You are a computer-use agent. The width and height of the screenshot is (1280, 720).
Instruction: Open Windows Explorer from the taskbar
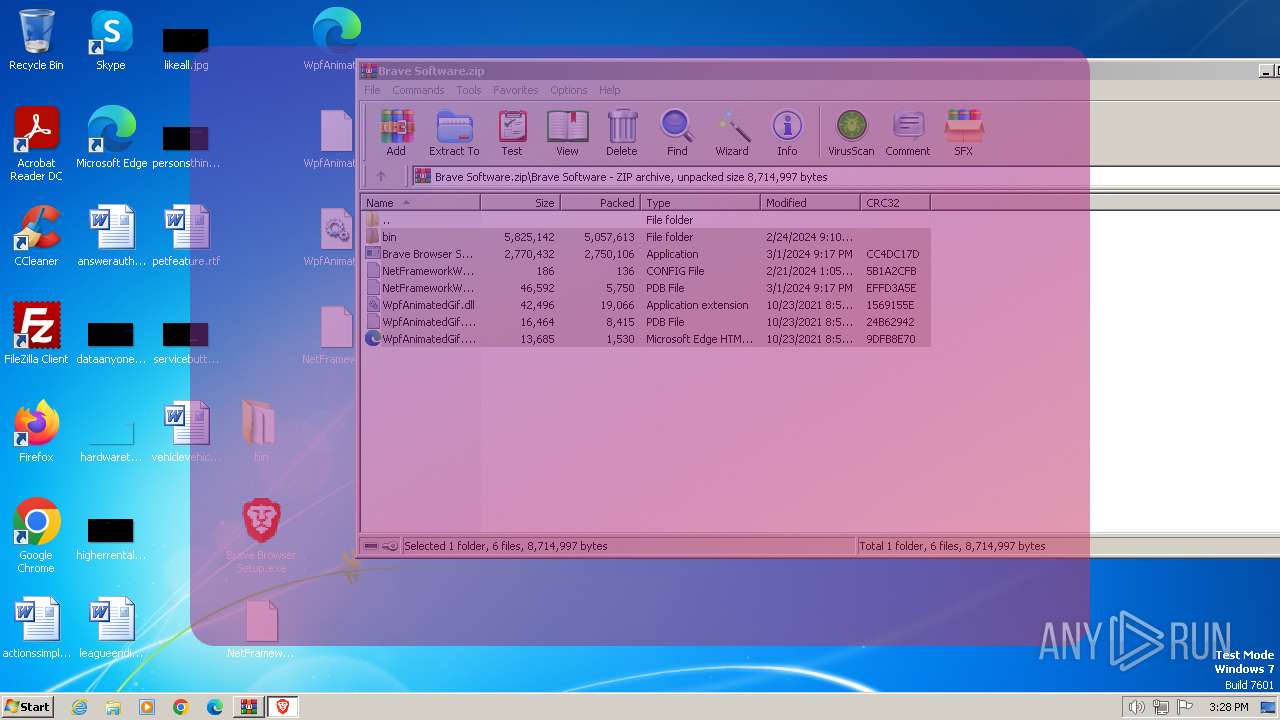click(113, 707)
